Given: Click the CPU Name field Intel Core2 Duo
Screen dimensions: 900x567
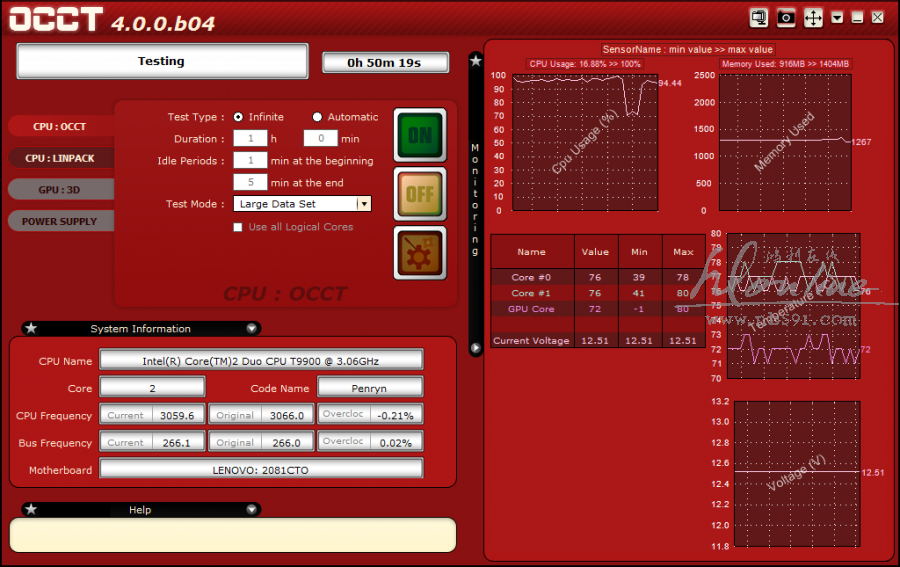Looking at the screenshot, I should pyautogui.click(x=261, y=361).
